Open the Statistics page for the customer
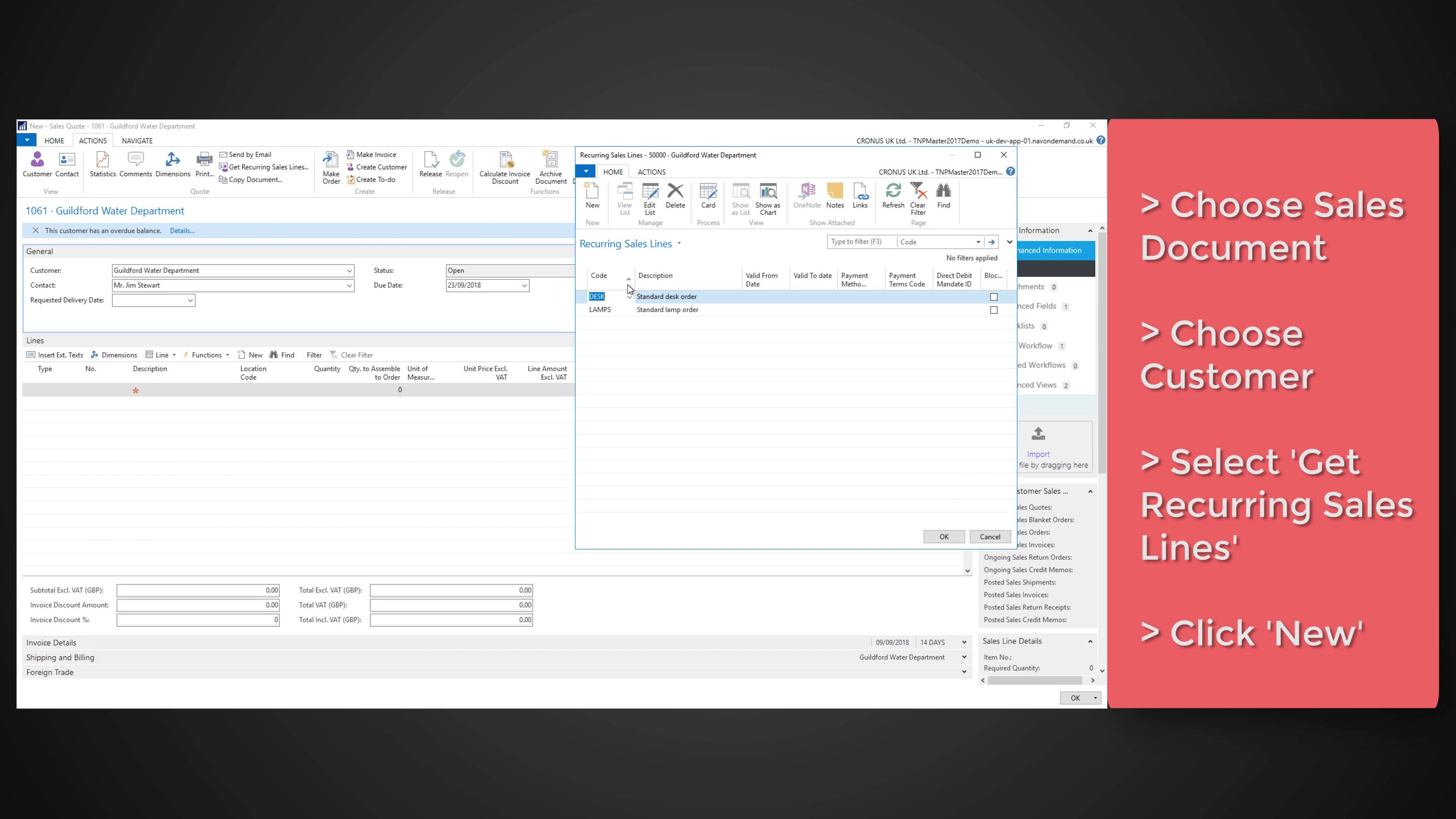This screenshot has height=819, width=1456. point(102,164)
